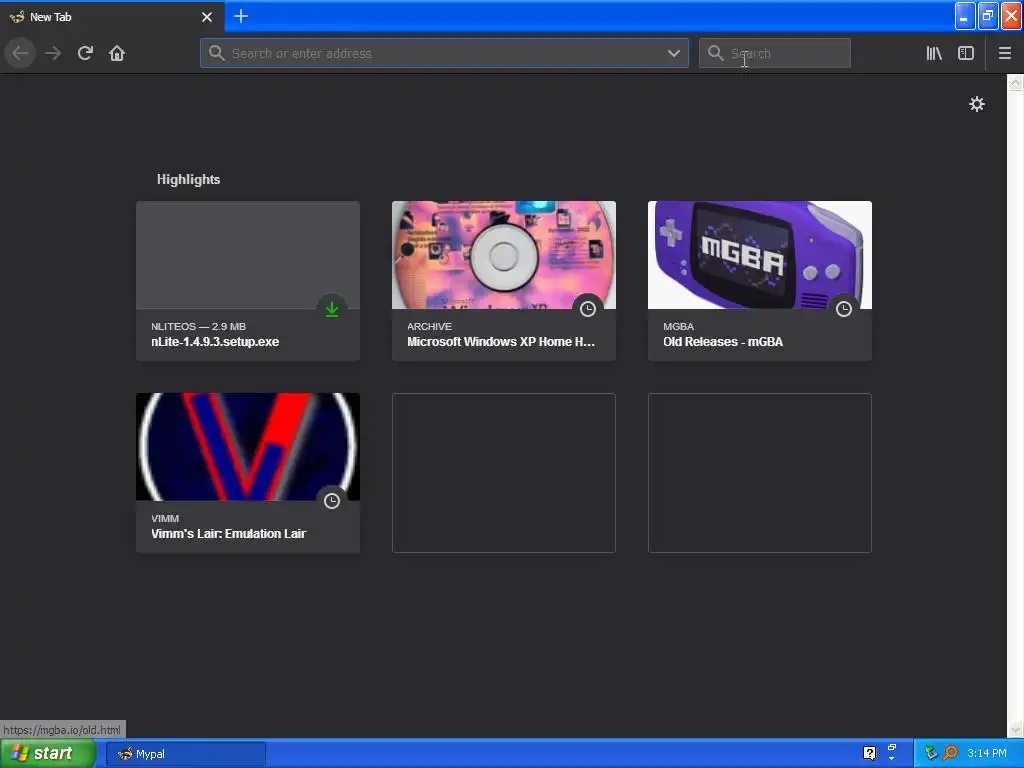The image size is (1024, 768).
Task: Click the magnifier icon in Search box
Action: click(715, 53)
